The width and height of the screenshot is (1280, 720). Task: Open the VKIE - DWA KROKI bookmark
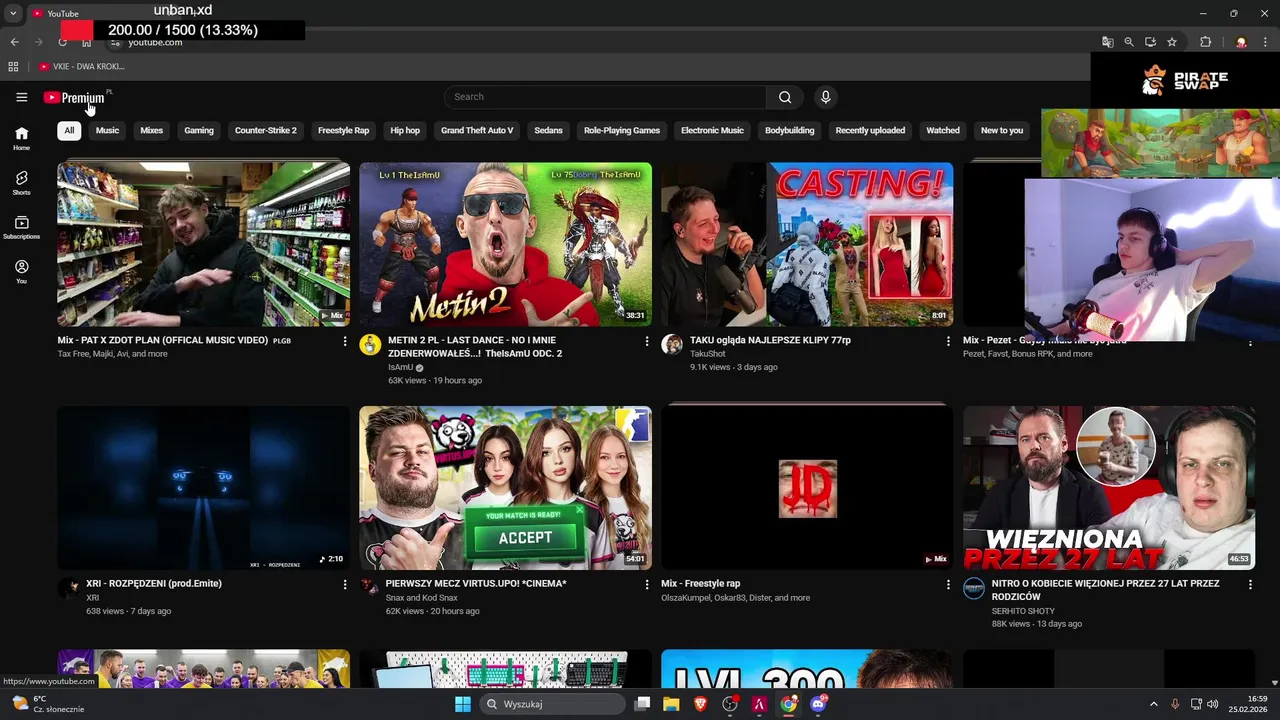[82, 67]
